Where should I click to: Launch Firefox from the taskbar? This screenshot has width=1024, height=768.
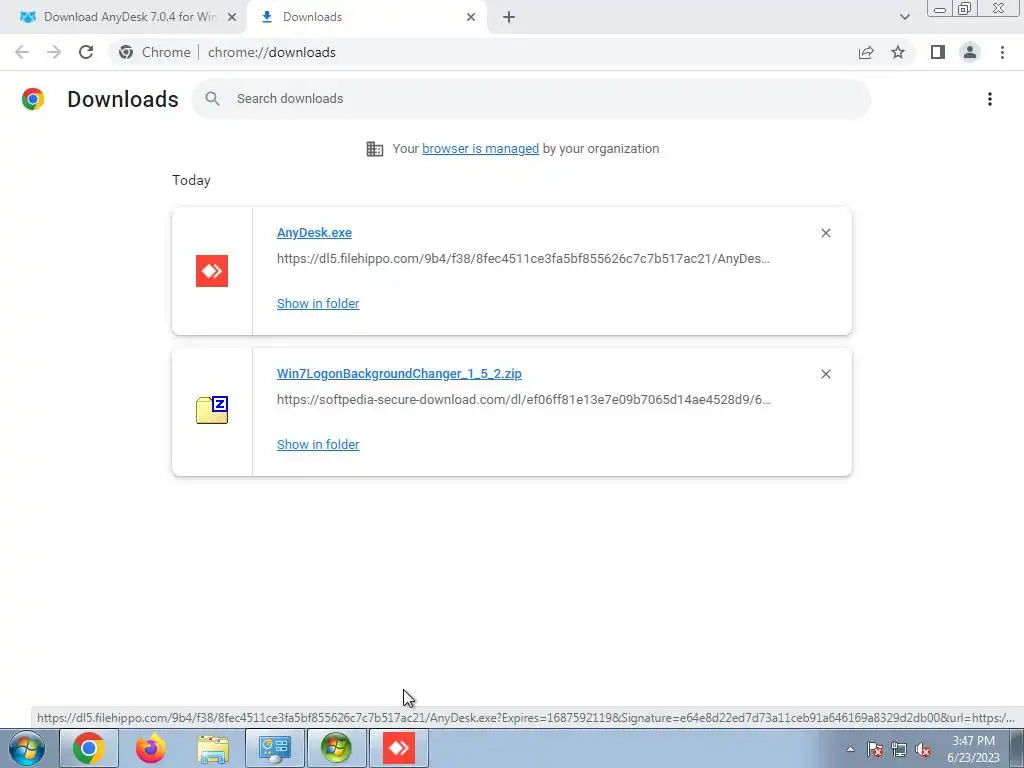pyautogui.click(x=151, y=748)
